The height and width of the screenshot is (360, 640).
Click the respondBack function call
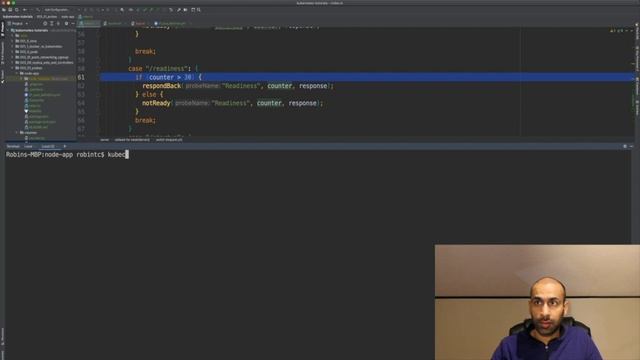162,86
